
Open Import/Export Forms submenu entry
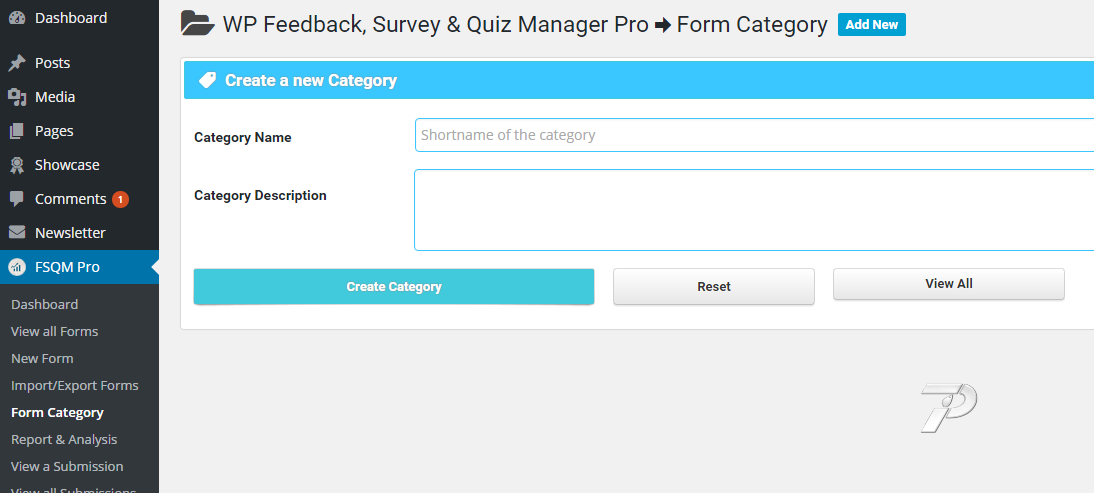tap(75, 385)
